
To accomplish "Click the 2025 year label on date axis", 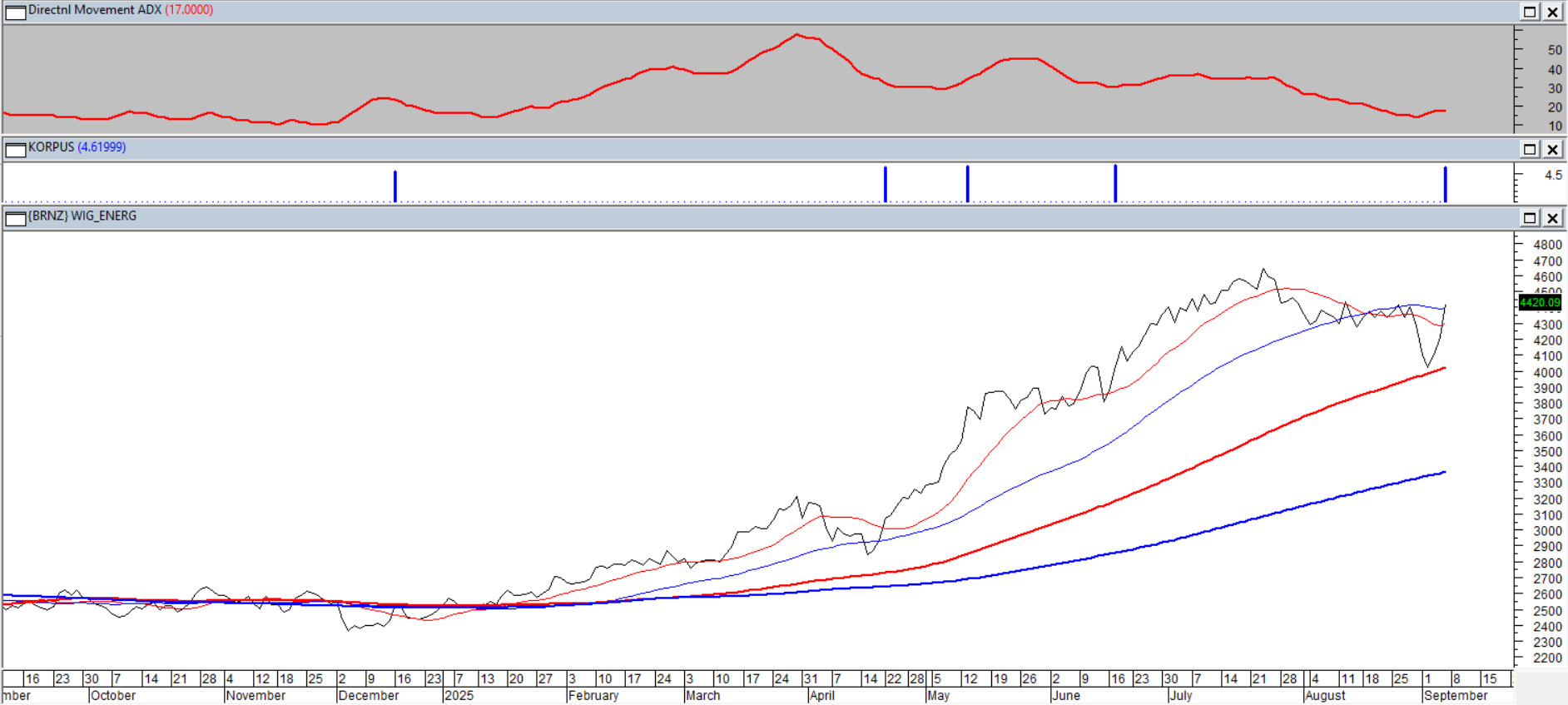I will point(459,696).
